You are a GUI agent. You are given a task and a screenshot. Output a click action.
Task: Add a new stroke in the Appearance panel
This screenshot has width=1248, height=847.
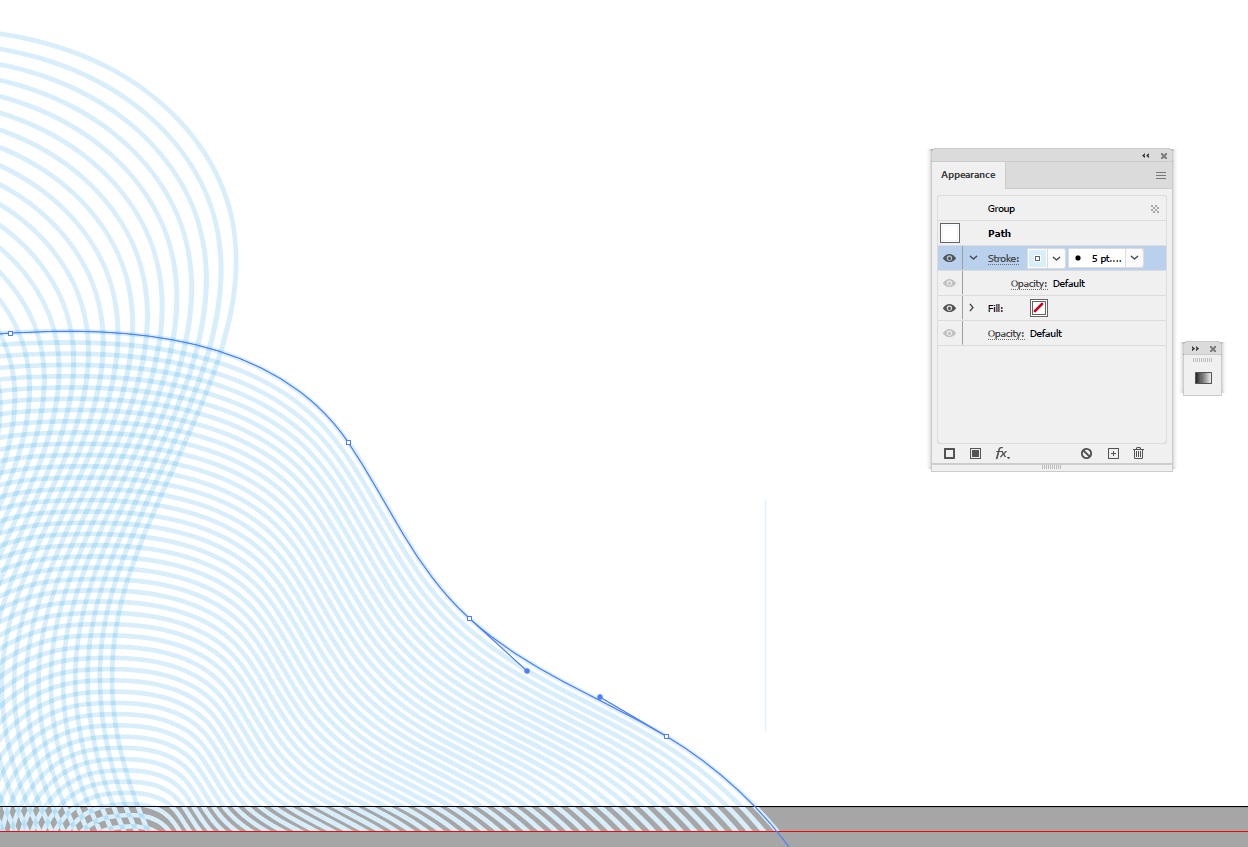coord(949,453)
